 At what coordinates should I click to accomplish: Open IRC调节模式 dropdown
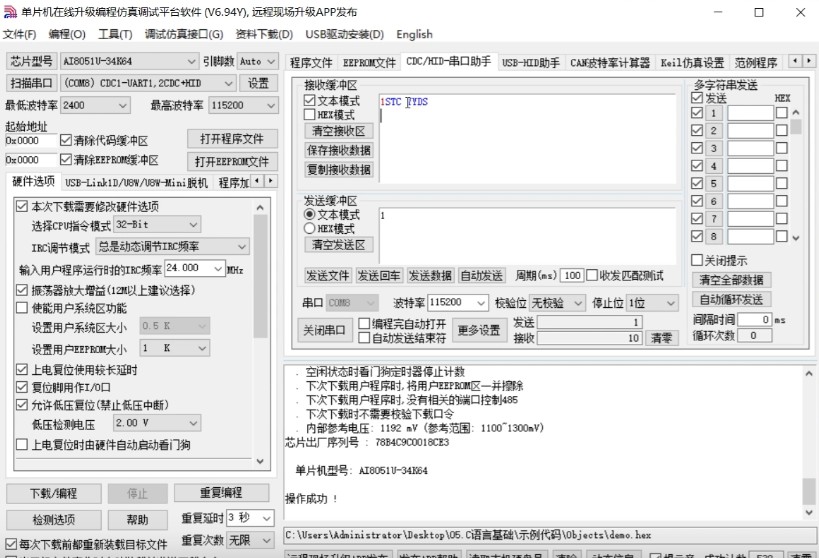pyautogui.click(x=242, y=247)
